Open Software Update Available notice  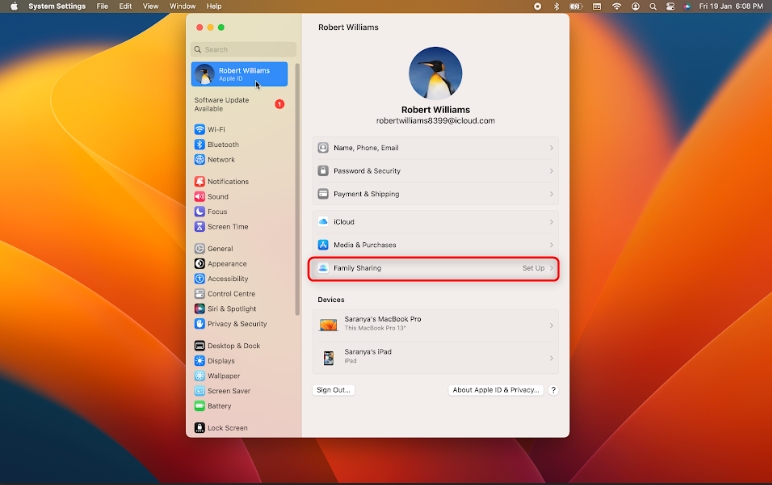pyautogui.click(x=239, y=104)
